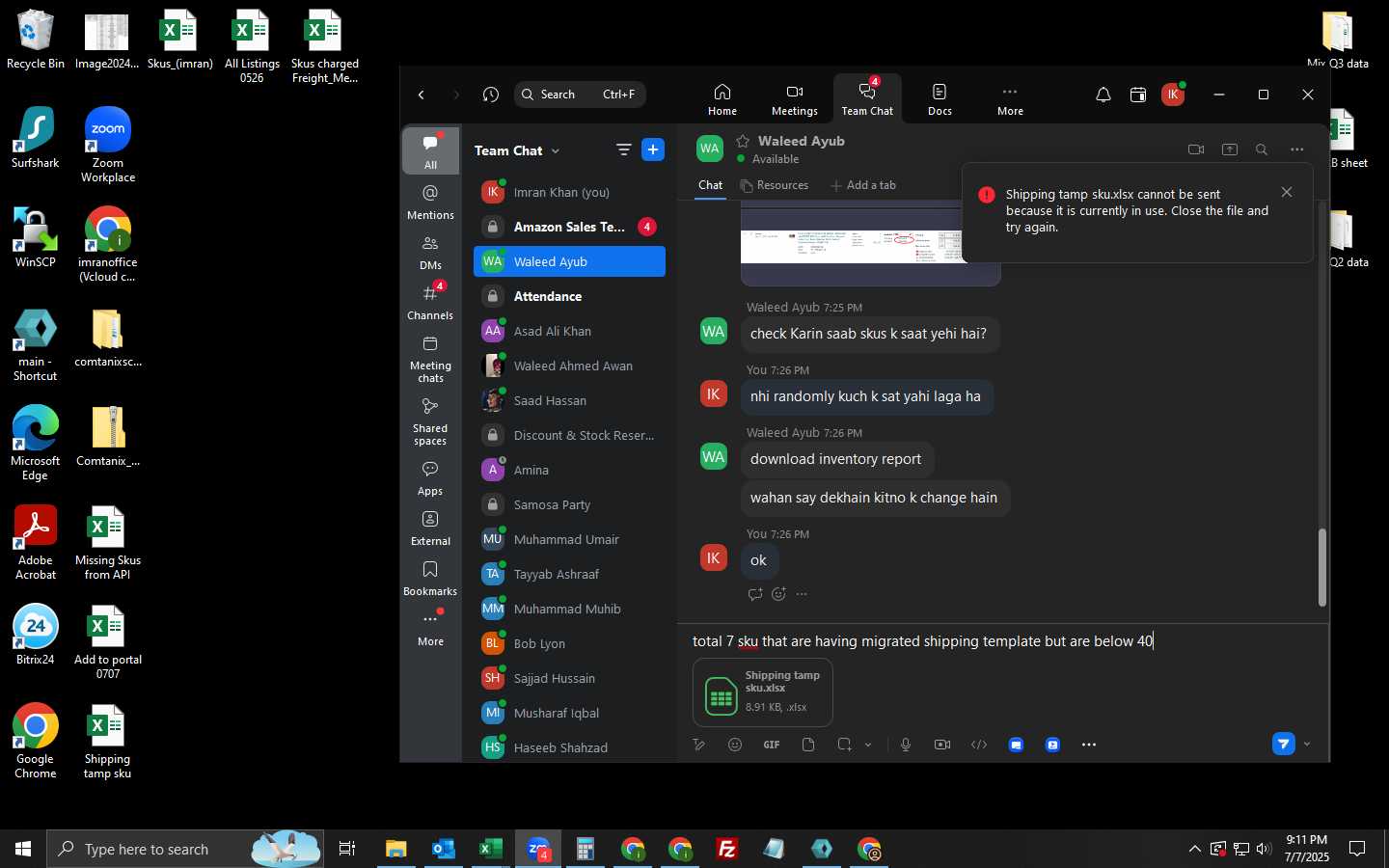1389x868 pixels.
Task: Expand the Team Chat dropdown chevron
Action: 556,151
